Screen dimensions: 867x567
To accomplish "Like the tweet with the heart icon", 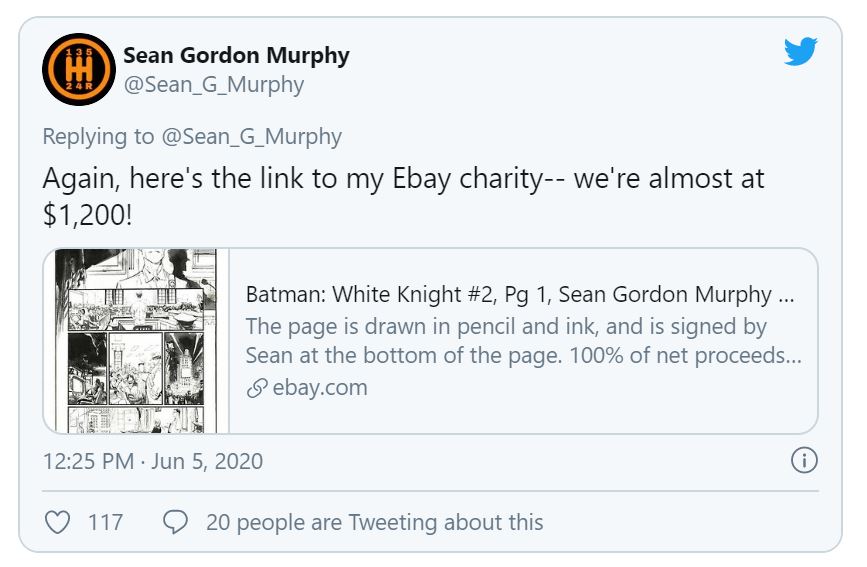I will click(x=60, y=522).
